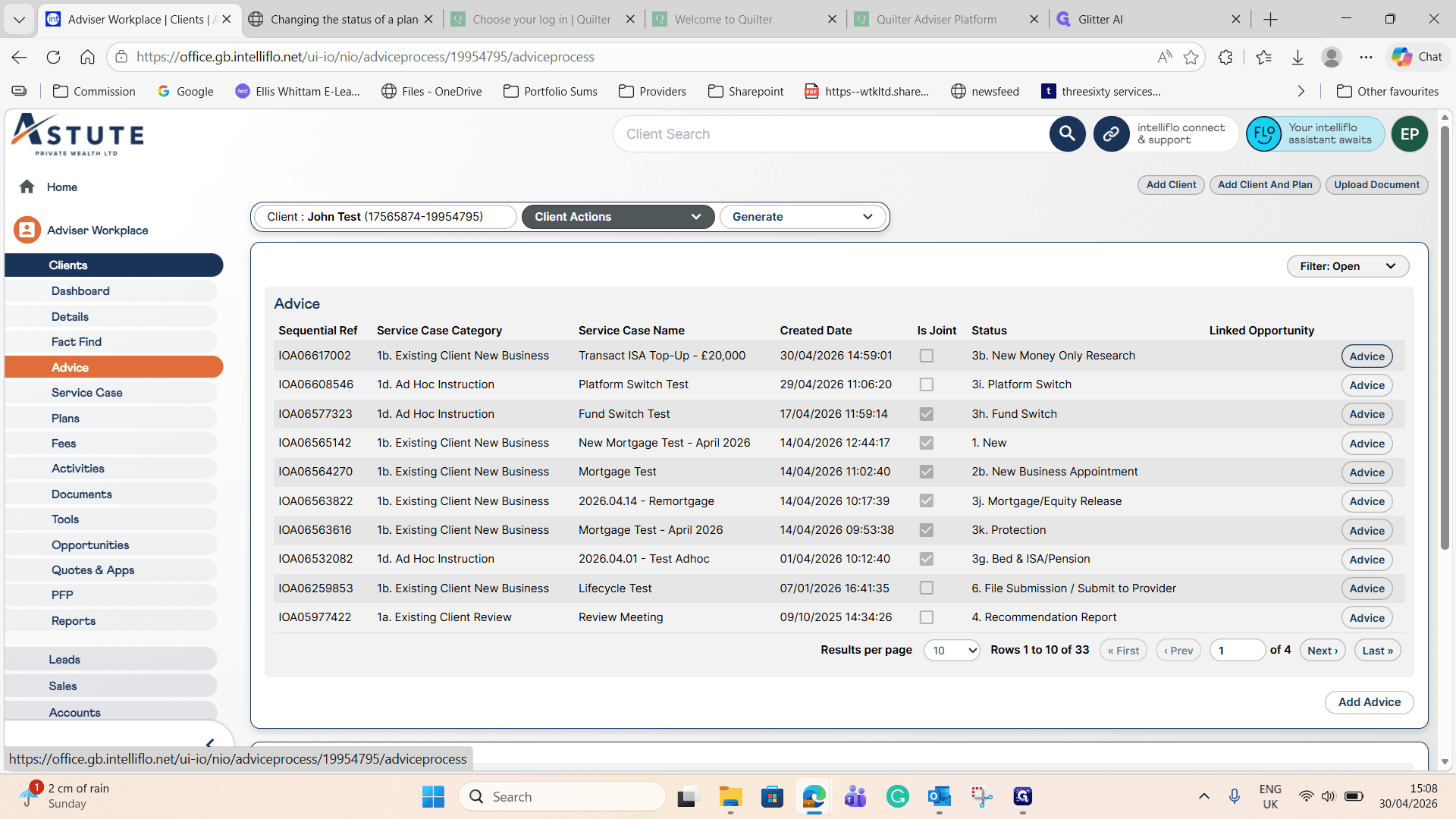Refresh the page in the browser toolbar
1456x819 pixels.
53,57
